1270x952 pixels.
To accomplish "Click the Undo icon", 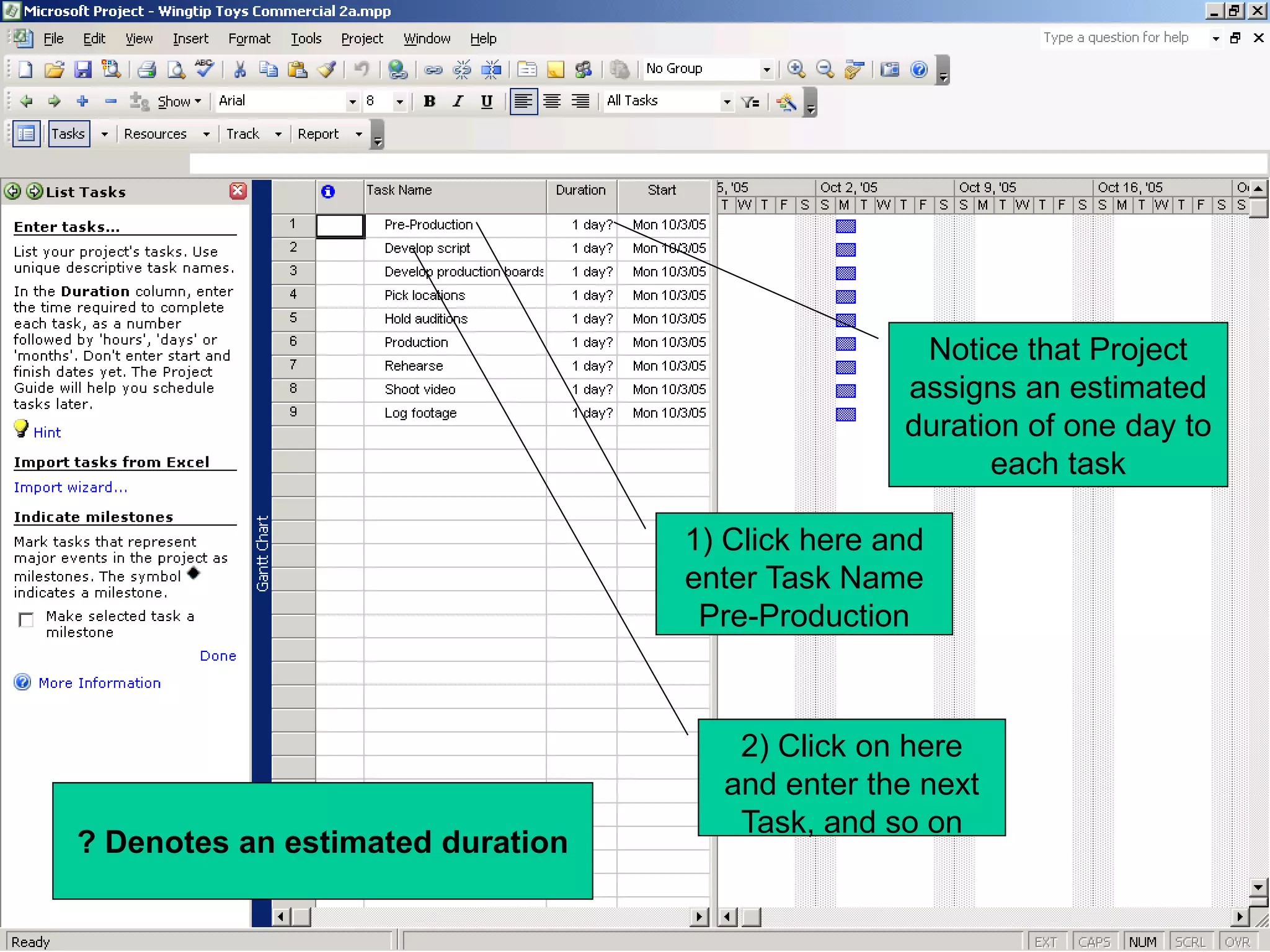I will point(362,69).
